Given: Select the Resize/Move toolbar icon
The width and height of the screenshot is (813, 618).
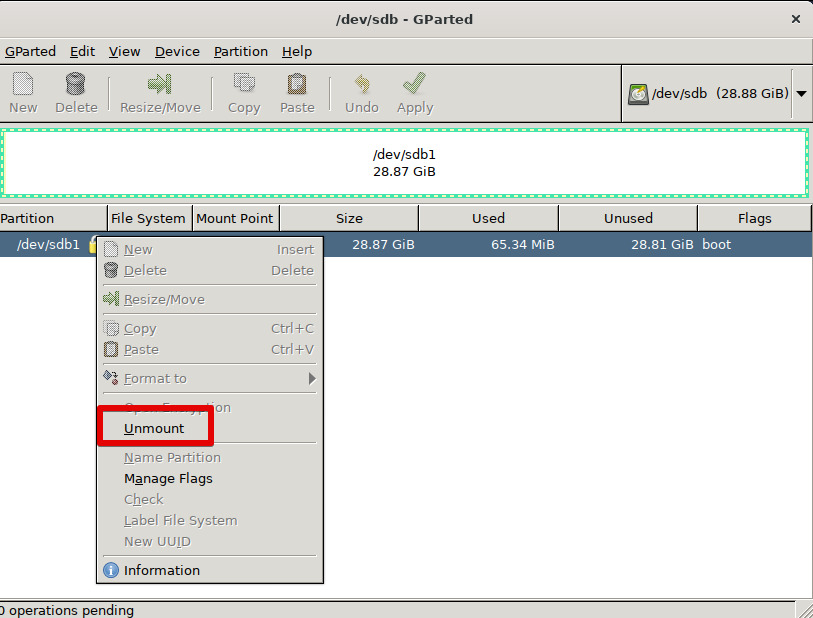Looking at the screenshot, I should pos(160,84).
